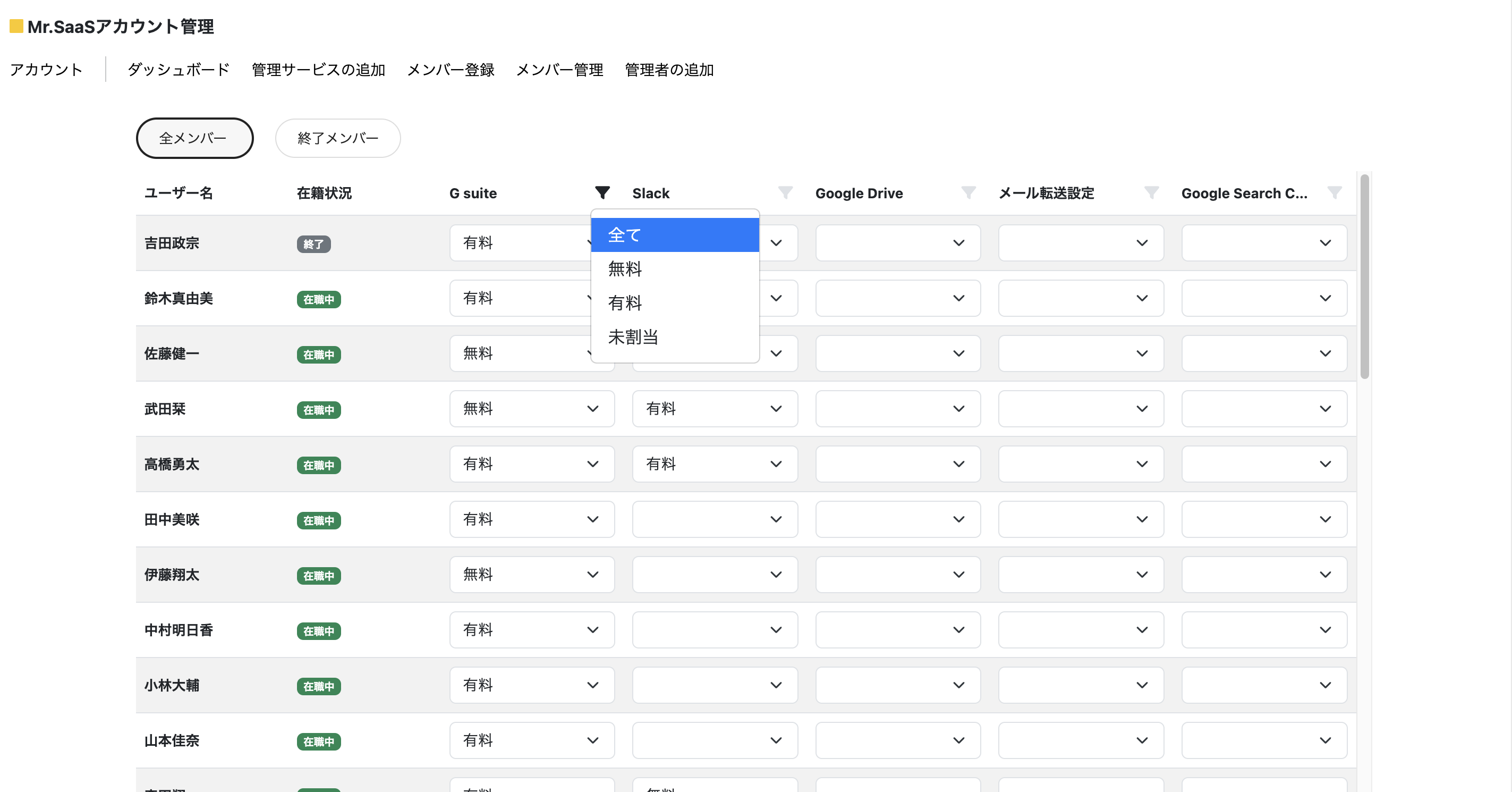Click the 在職中 badge for 鈴木真由美

point(319,299)
